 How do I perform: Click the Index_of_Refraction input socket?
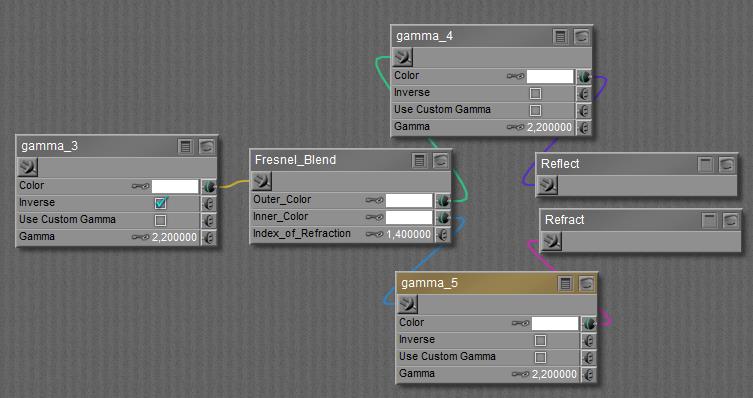[442, 234]
